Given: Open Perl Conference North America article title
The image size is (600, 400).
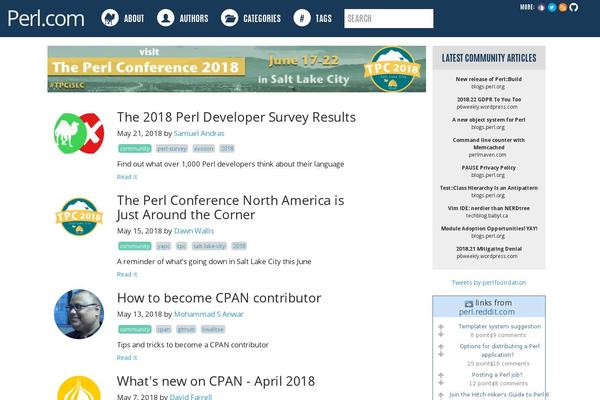Looking at the screenshot, I should [230, 207].
